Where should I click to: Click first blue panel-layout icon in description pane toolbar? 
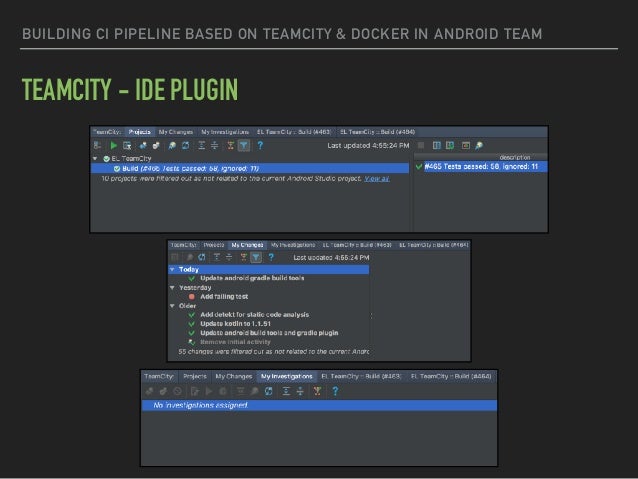(437, 145)
